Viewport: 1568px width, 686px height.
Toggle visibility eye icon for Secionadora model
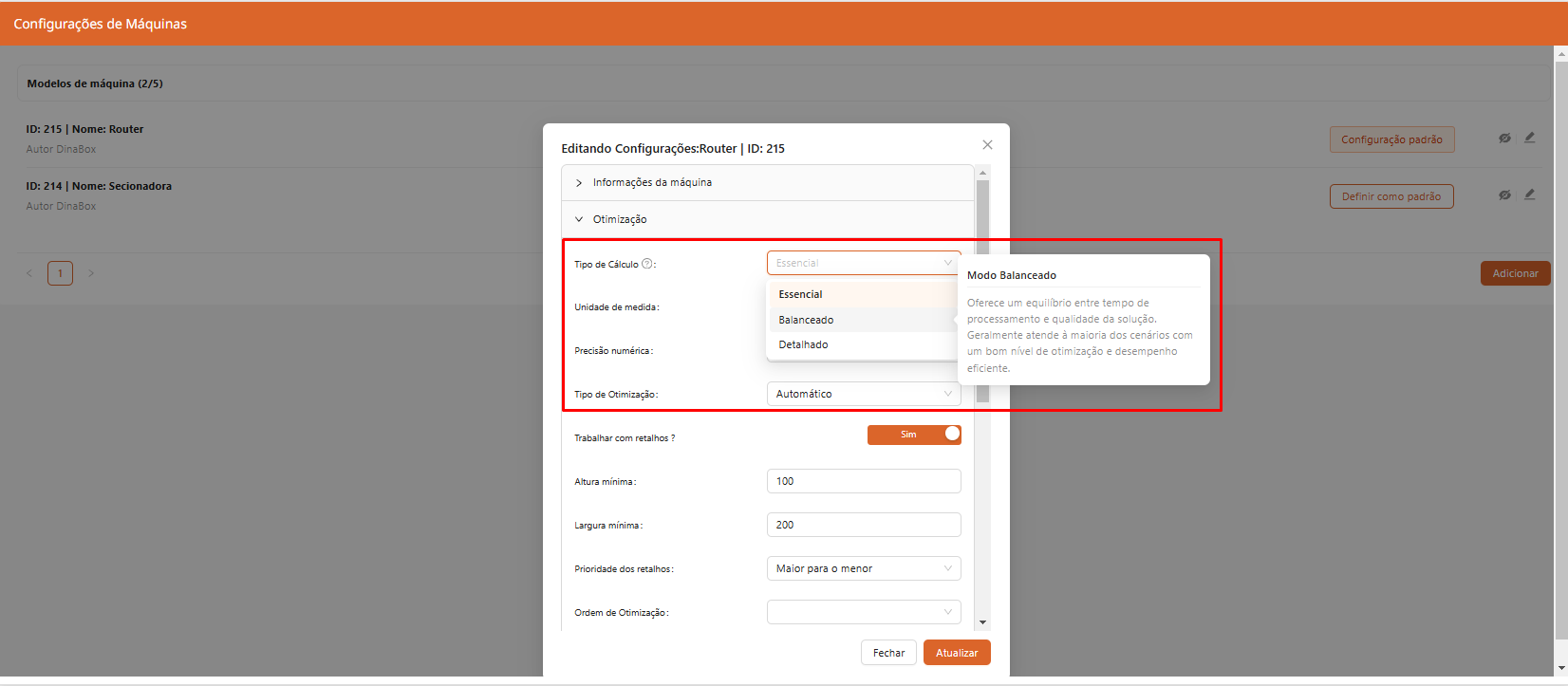pyautogui.click(x=1504, y=195)
